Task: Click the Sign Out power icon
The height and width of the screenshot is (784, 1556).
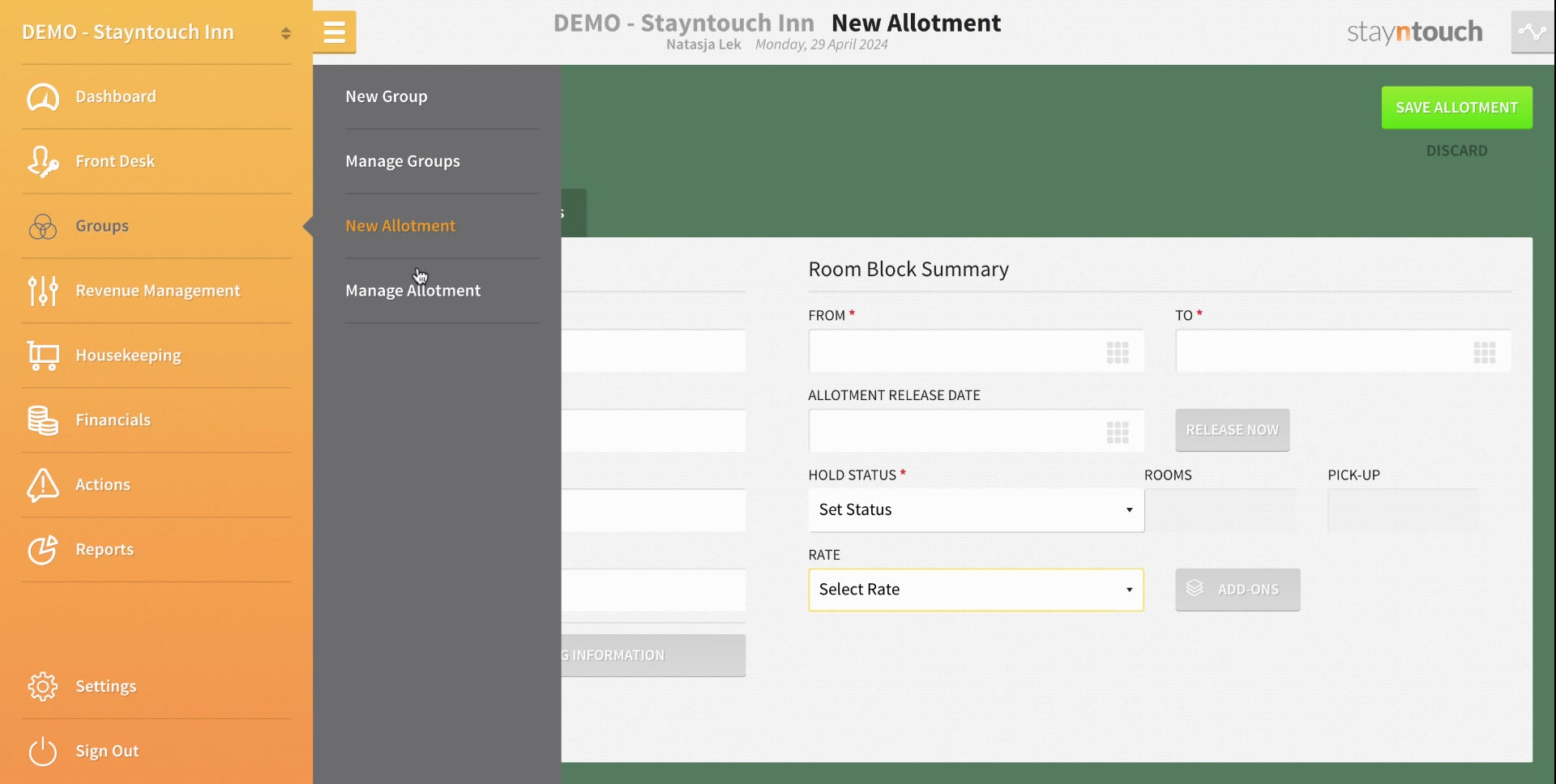Action: [x=43, y=751]
